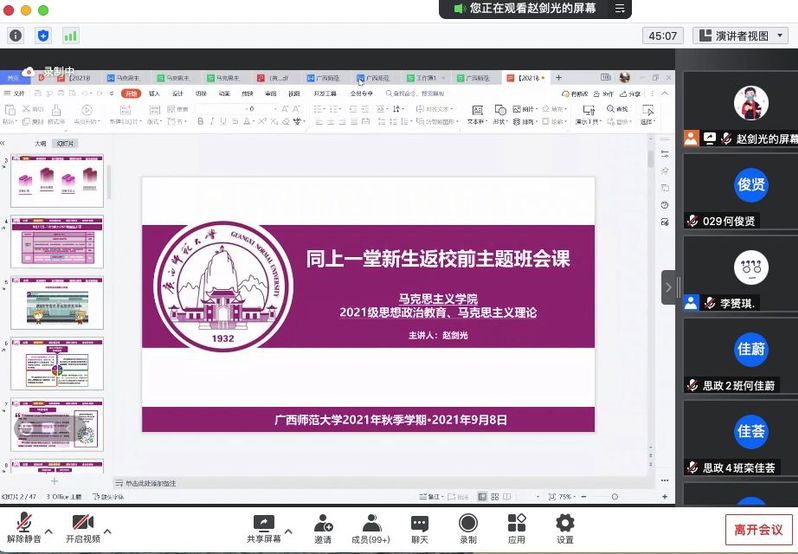Click the 格式刷 format painter icon
Screen dimensions: 798x554
56,110
